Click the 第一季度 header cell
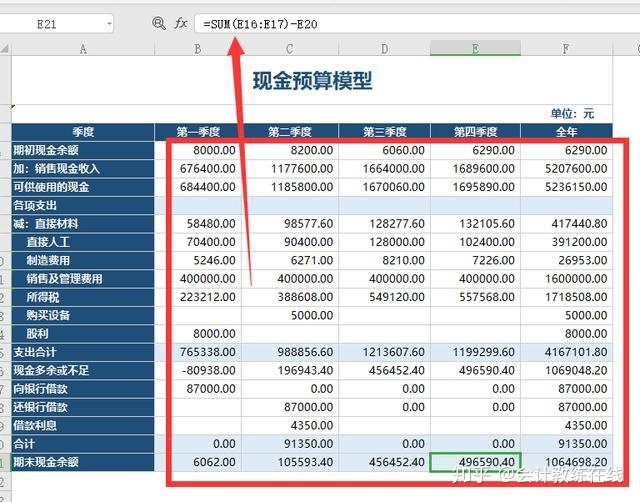The image size is (640, 502). 198,132
